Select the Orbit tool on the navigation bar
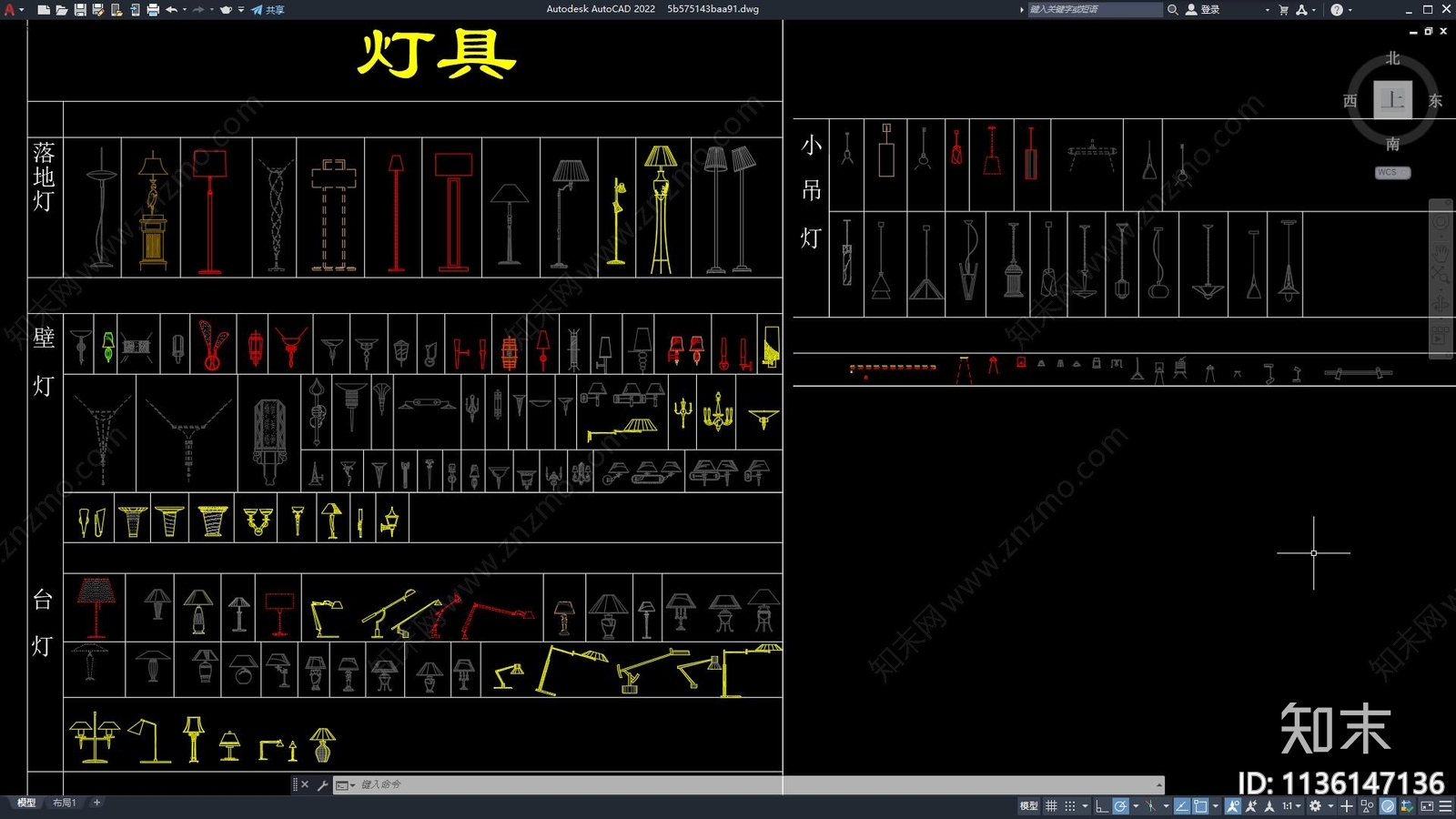Viewport: 1456px width, 819px height. (1440, 302)
